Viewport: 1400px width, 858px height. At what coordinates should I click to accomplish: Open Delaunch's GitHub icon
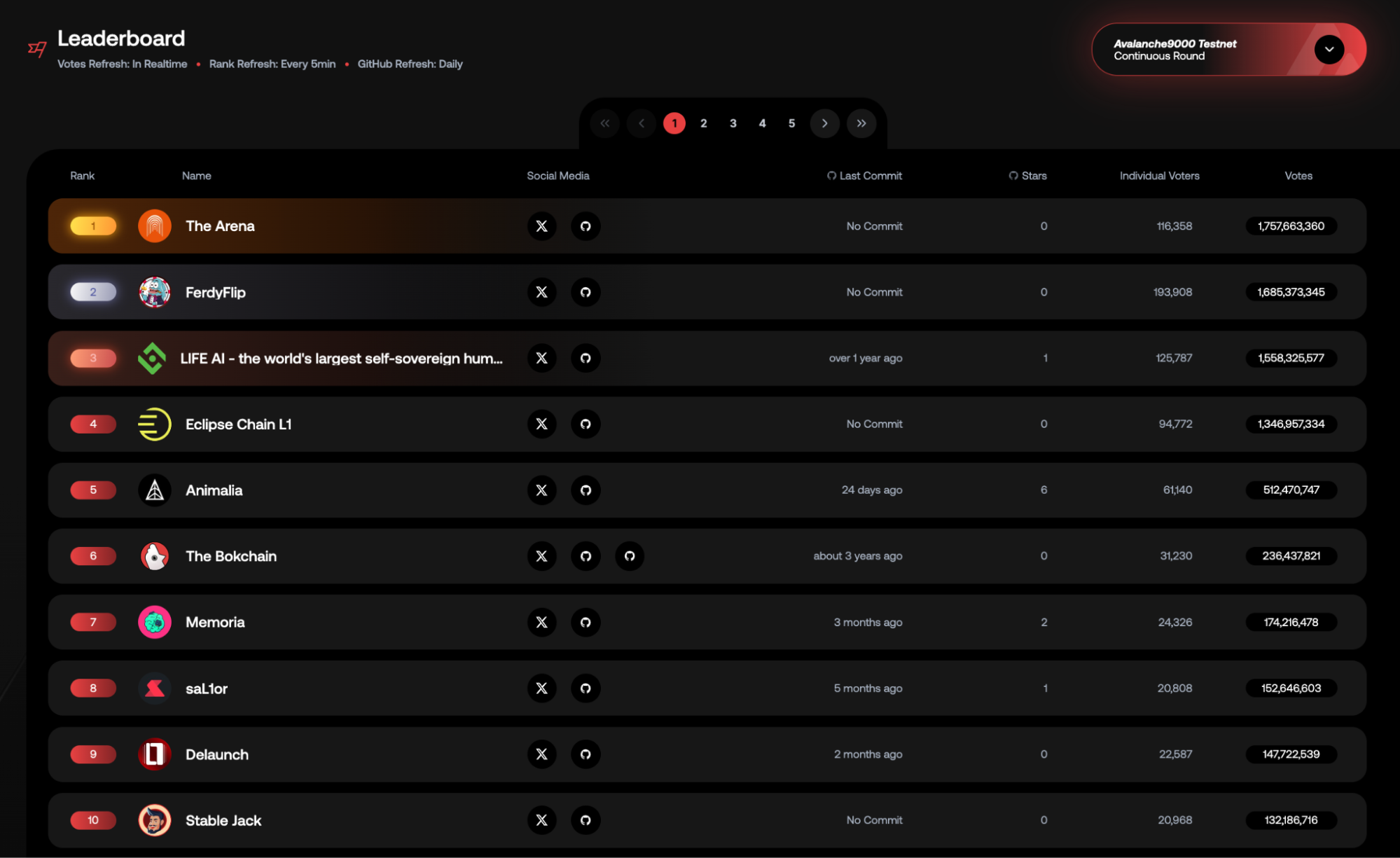click(x=585, y=754)
